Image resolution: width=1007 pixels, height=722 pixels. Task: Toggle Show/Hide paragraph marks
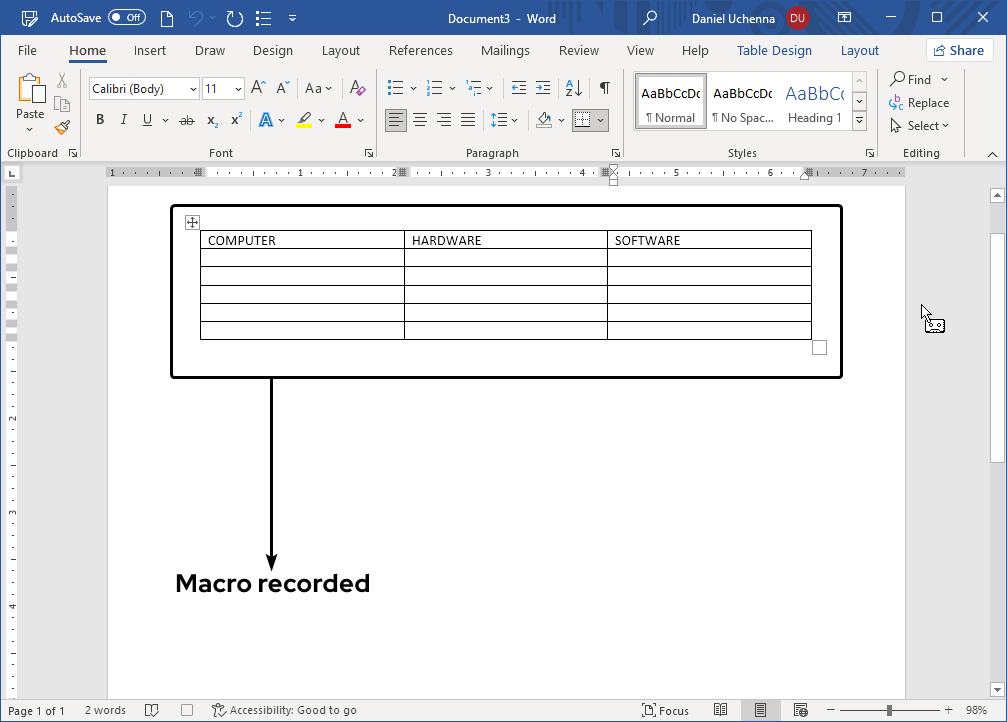click(x=604, y=88)
